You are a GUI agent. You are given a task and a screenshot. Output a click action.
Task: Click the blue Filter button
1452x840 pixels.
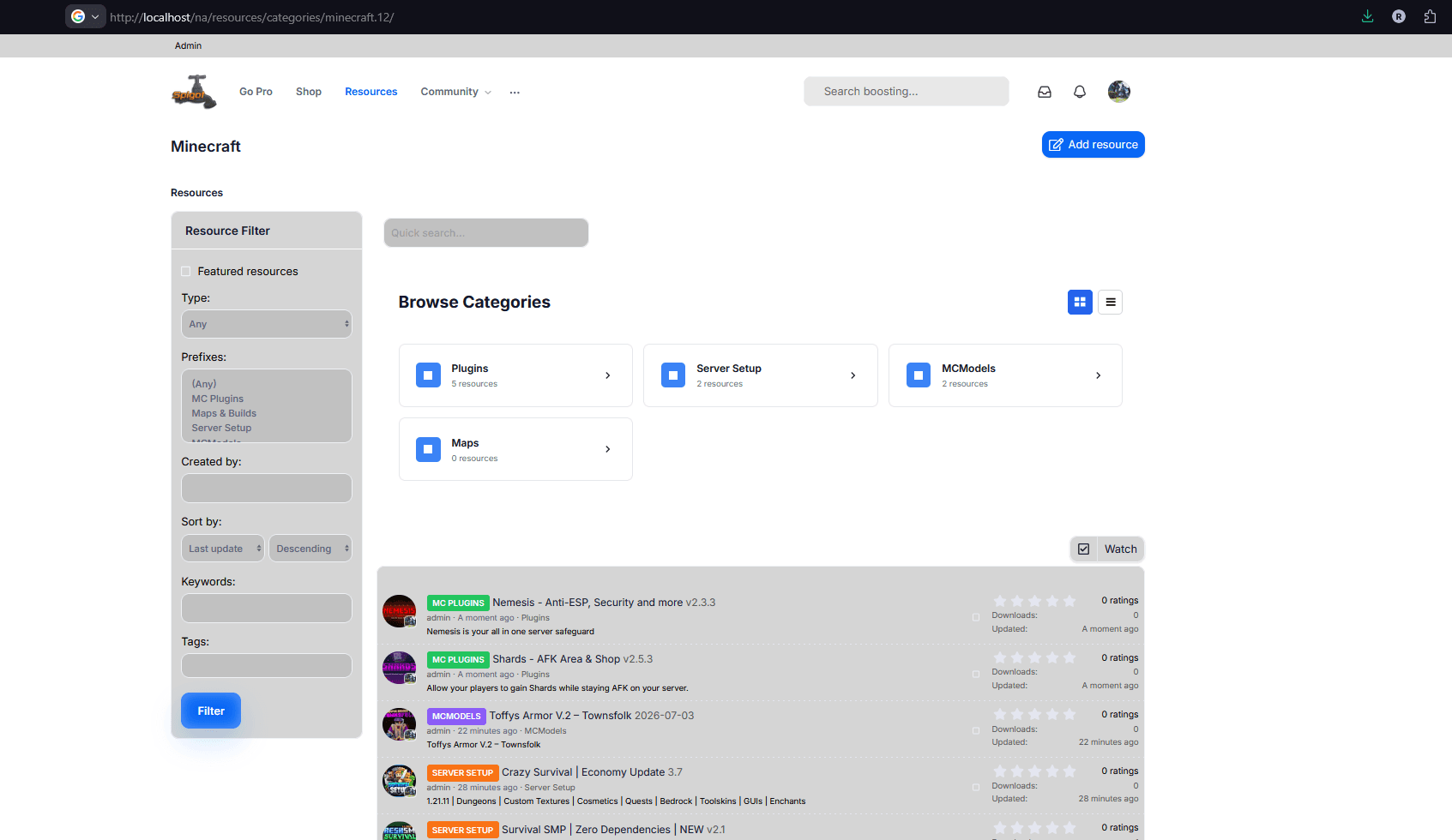point(211,711)
